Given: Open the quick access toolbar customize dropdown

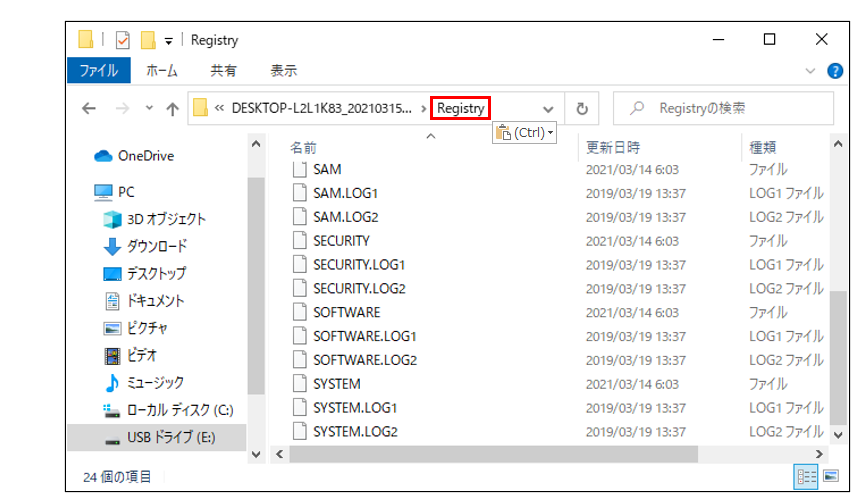Looking at the screenshot, I should click(168, 41).
